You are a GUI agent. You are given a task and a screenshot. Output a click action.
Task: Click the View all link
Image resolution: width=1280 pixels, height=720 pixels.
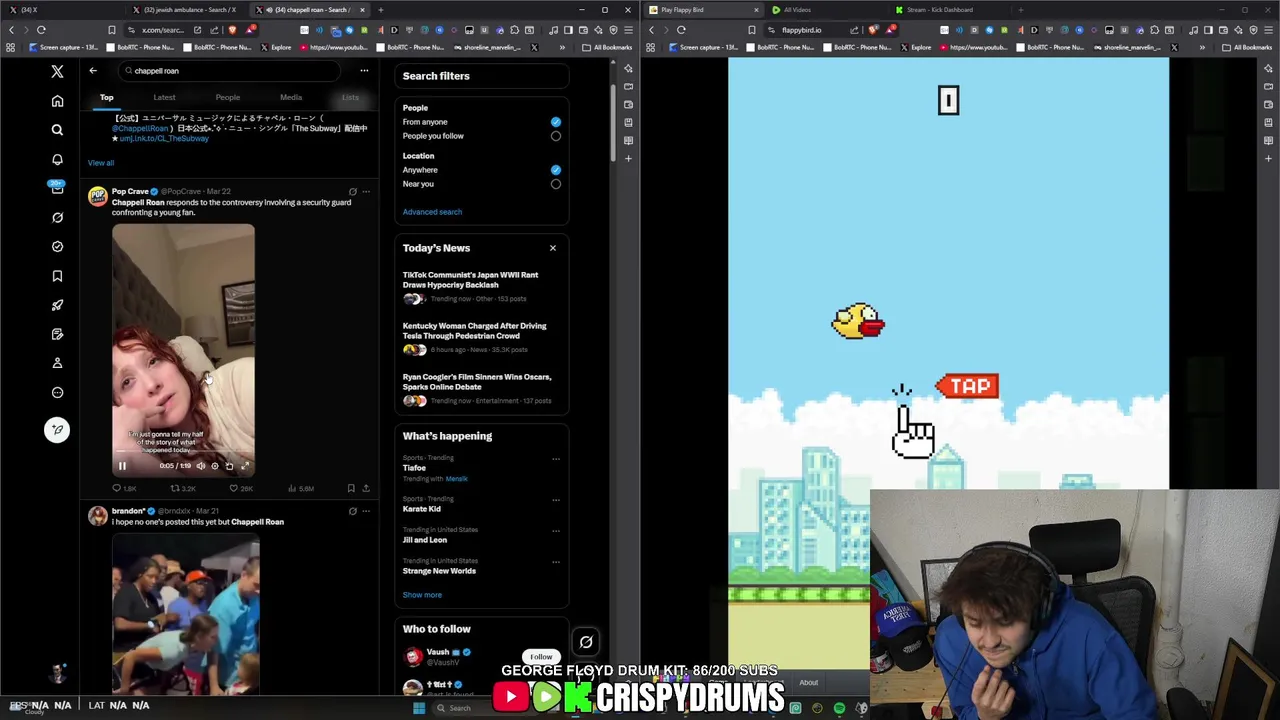[x=101, y=163]
